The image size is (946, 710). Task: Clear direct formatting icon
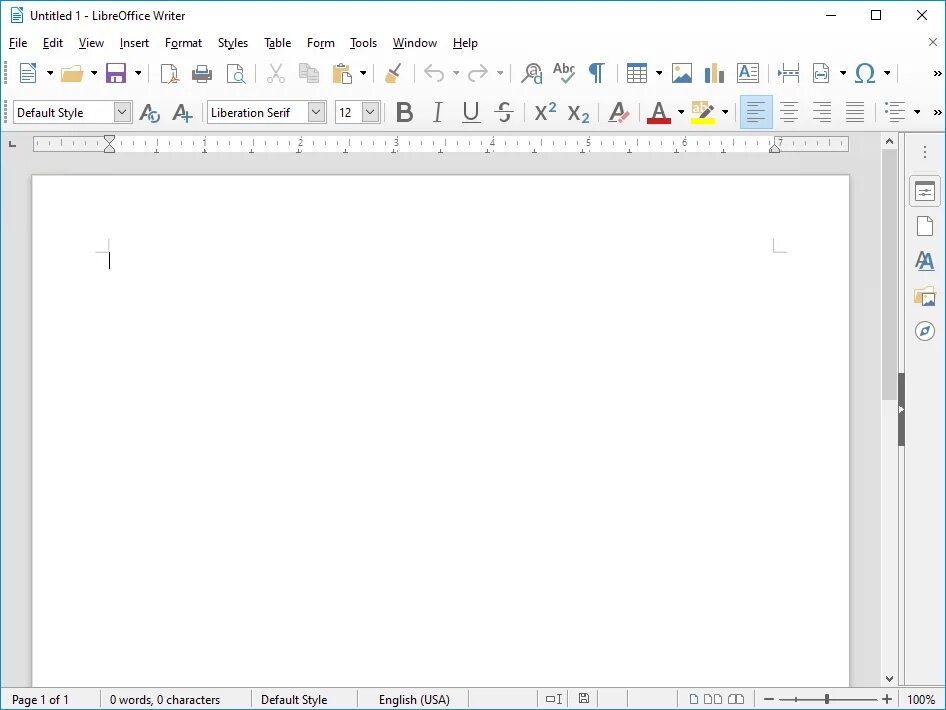pos(618,113)
